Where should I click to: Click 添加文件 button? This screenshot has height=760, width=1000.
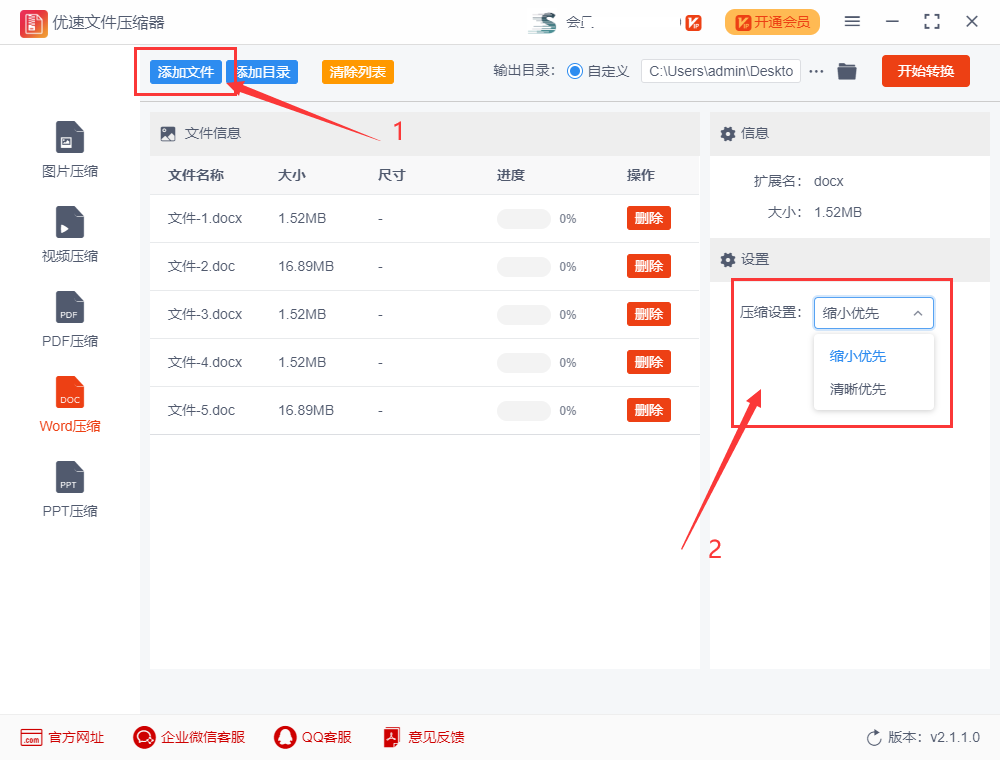tap(186, 72)
